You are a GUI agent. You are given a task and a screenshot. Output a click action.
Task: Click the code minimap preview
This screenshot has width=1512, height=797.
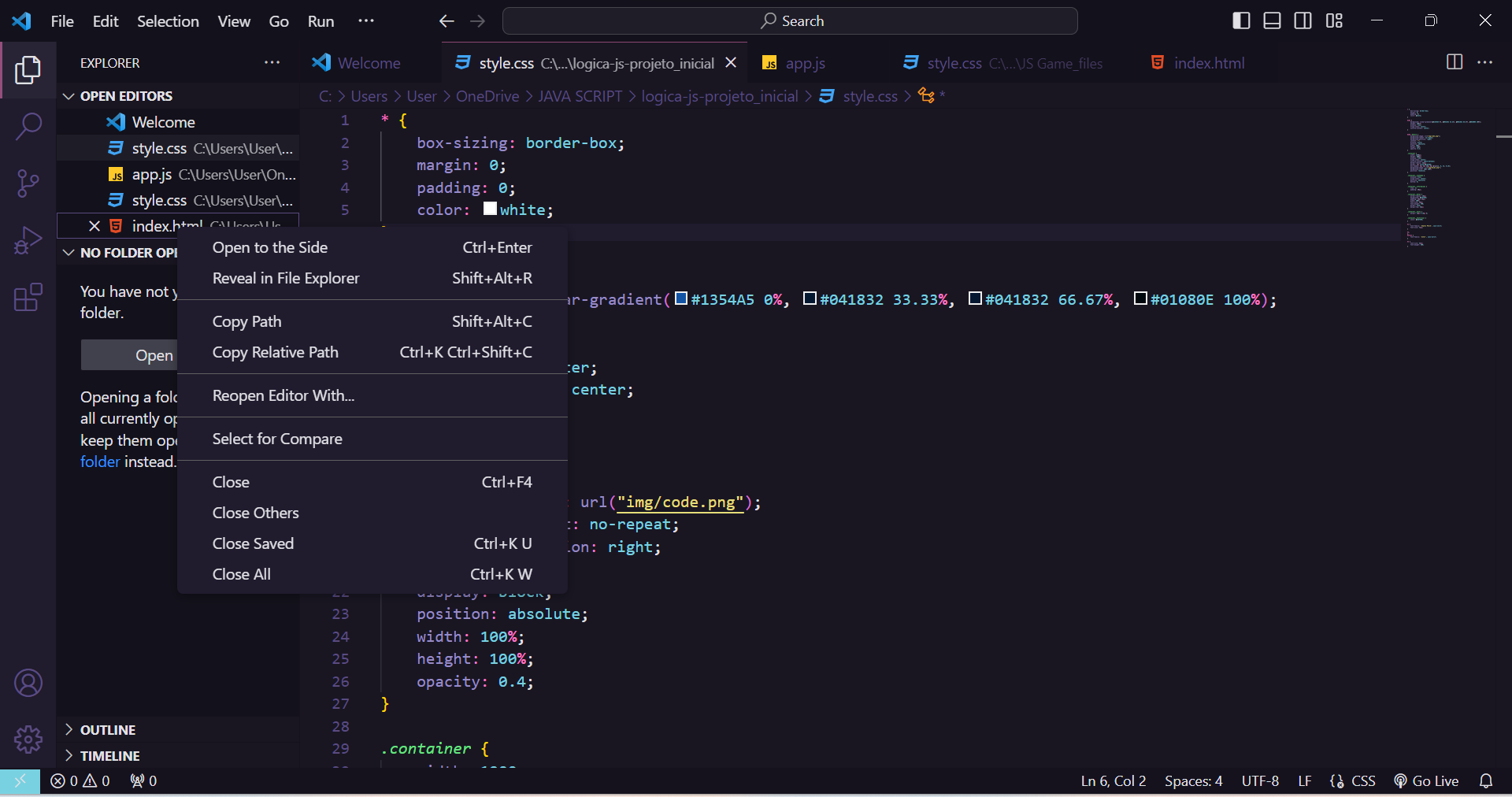tap(1445, 179)
